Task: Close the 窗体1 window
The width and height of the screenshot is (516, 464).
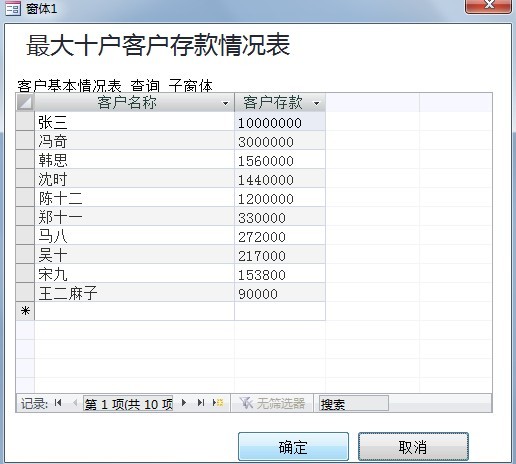Action: pos(488,6)
